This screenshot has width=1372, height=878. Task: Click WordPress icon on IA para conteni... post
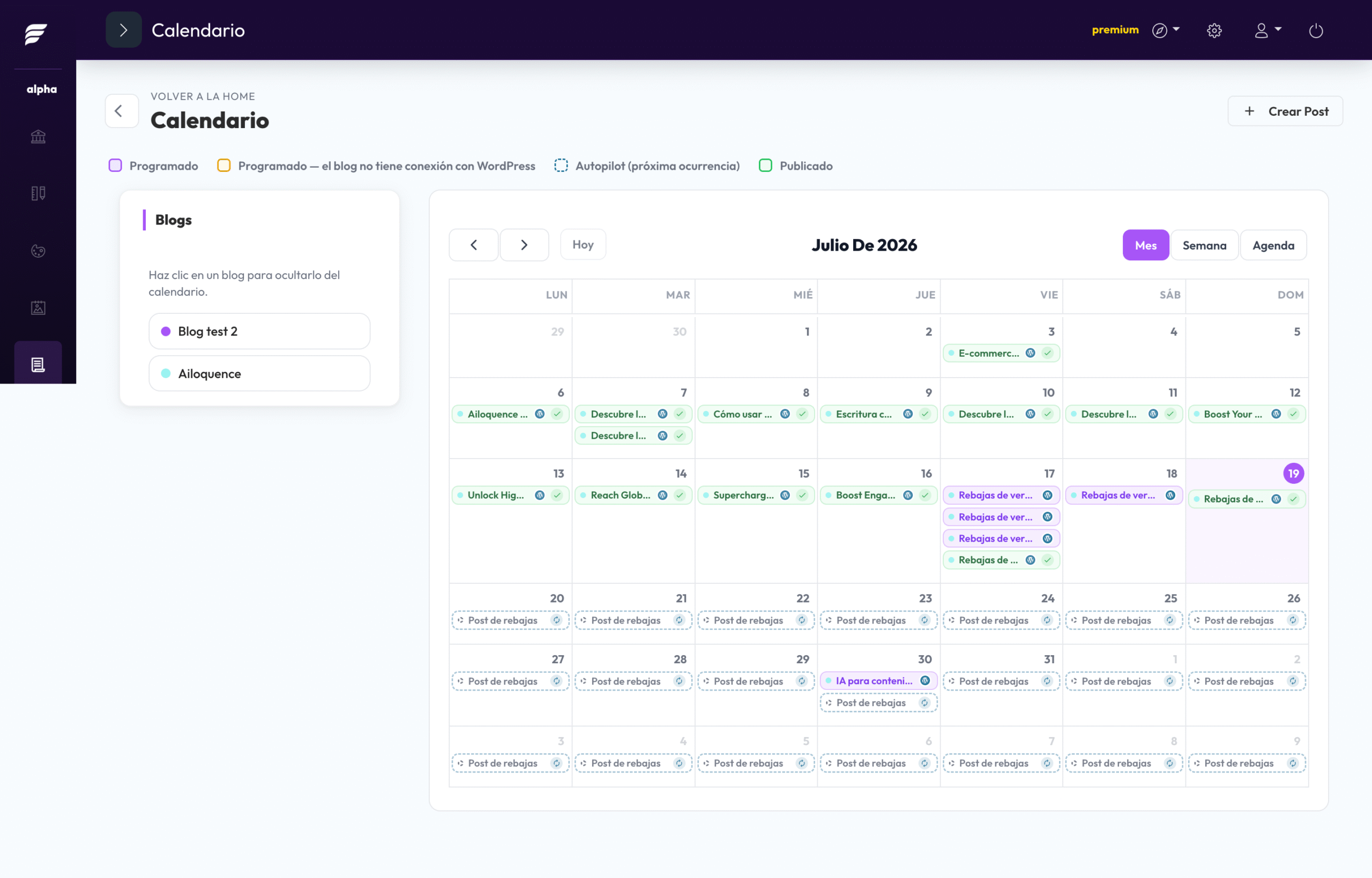(x=925, y=681)
